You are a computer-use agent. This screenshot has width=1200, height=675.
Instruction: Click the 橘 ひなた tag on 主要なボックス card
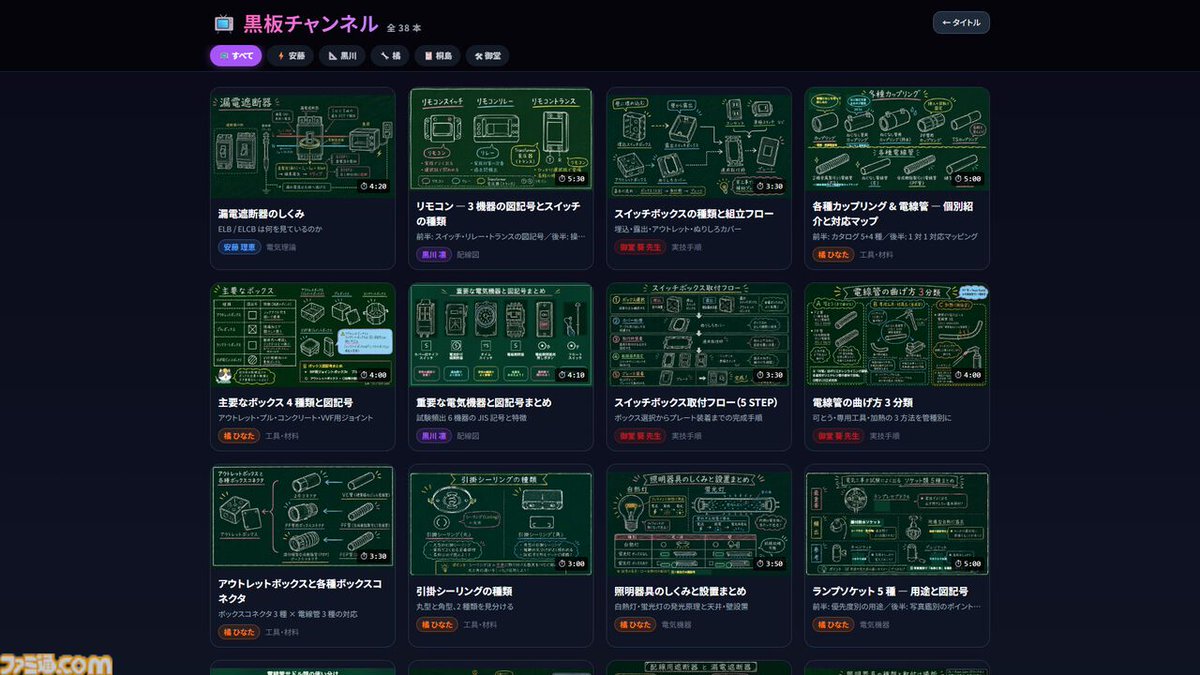point(239,436)
